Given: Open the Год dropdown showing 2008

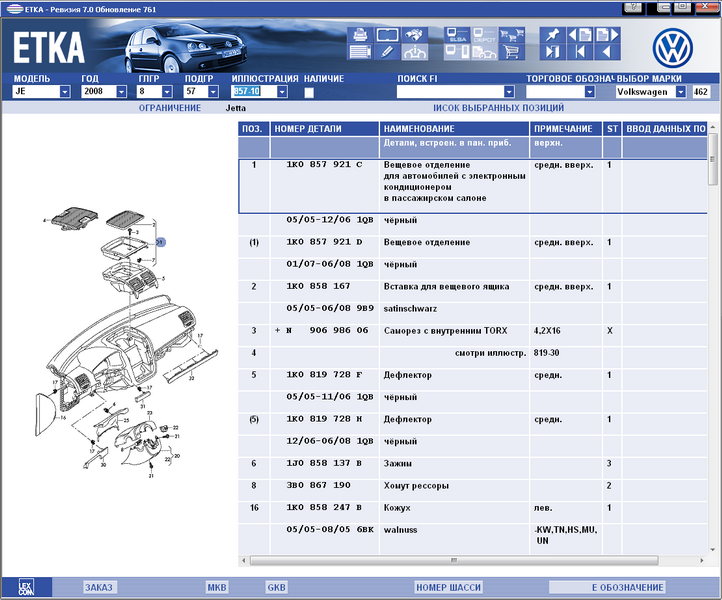Looking at the screenshot, I should [121, 92].
